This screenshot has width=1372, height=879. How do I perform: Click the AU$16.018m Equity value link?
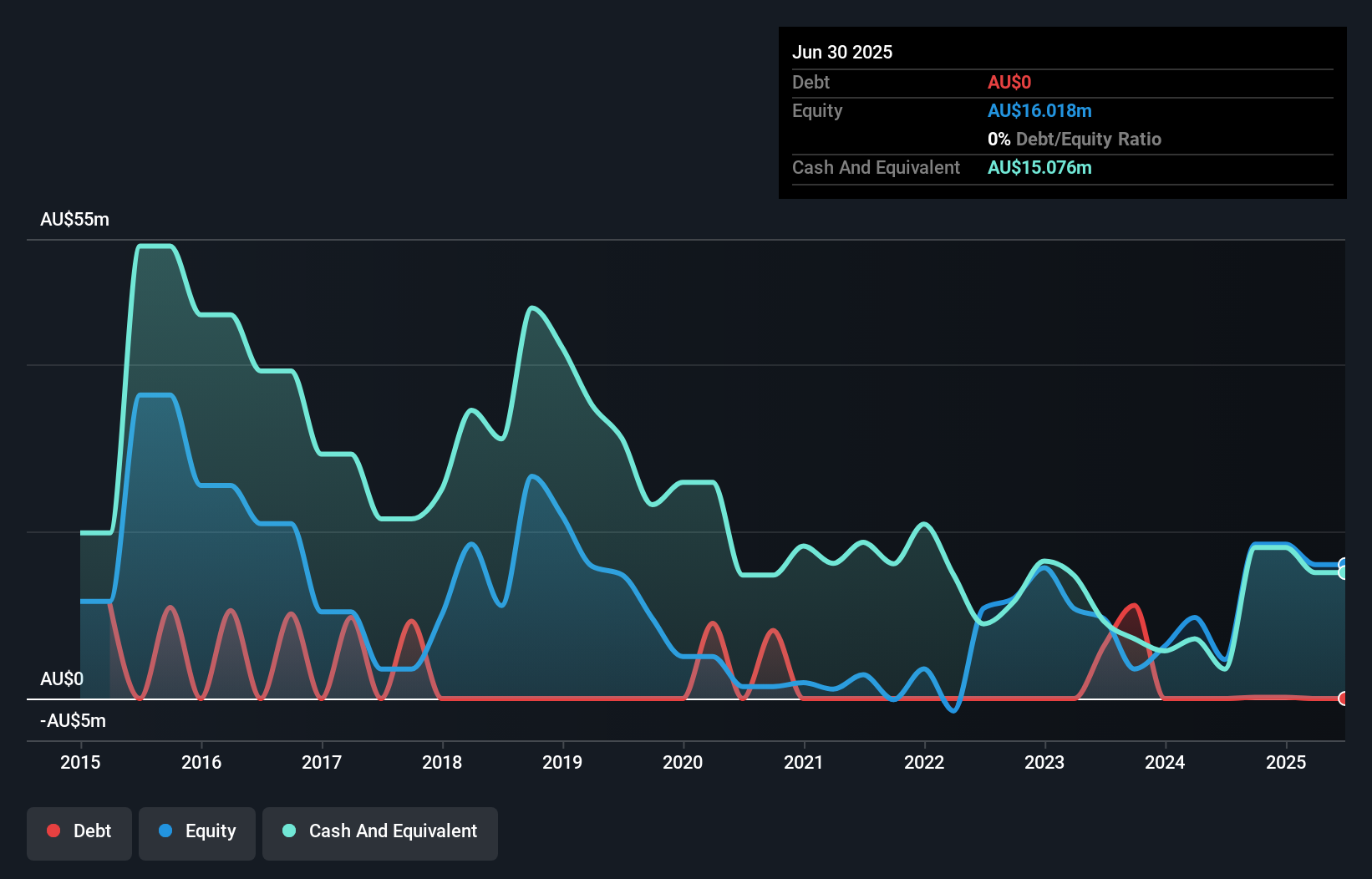click(1039, 110)
